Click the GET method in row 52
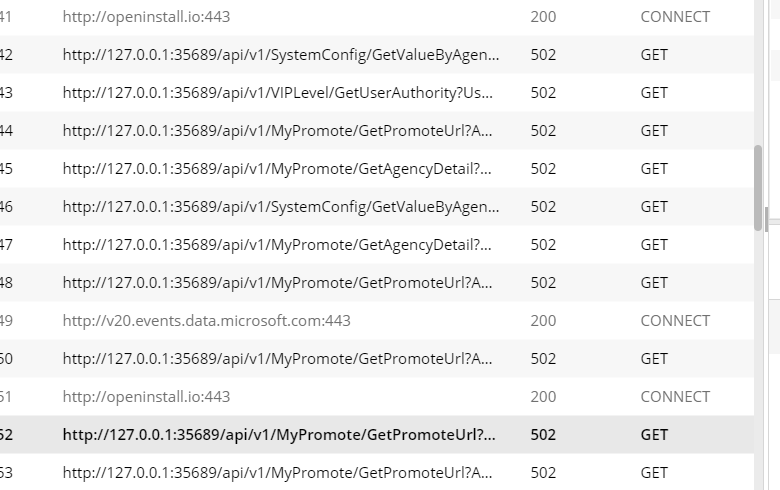 click(x=654, y=435)
